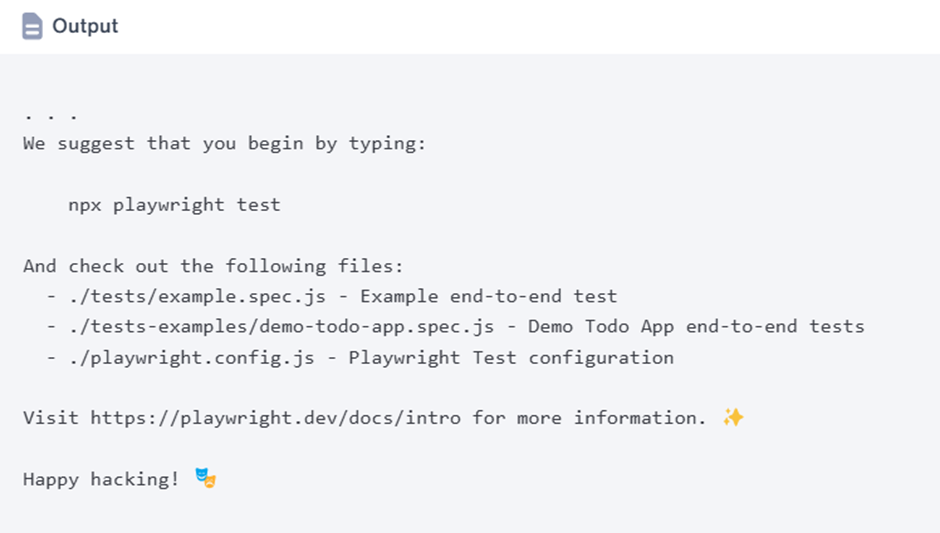This screenshot has height=533, width=940.
Task: Click the 'Output' heading label
Action: point(85,26)
